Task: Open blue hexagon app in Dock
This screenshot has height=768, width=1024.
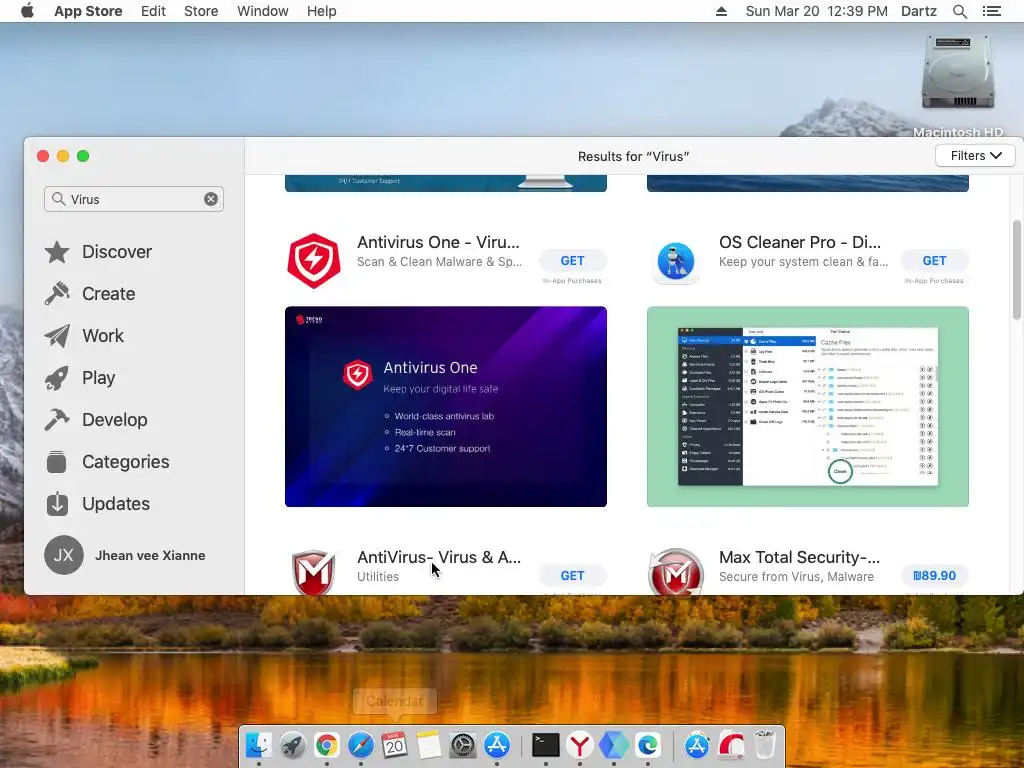Action: (x=614, y=745)
